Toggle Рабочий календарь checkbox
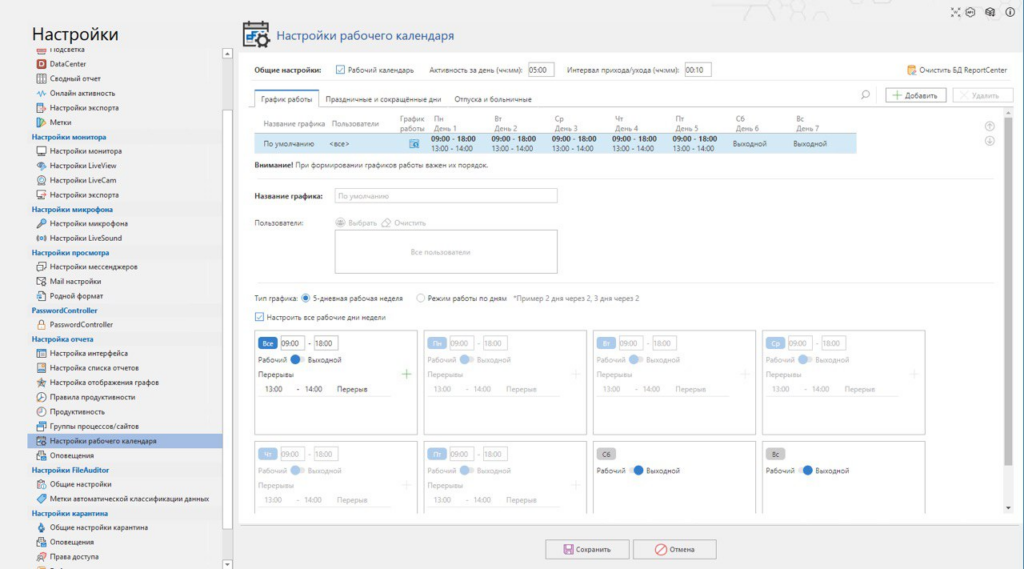 pos(340,70)
